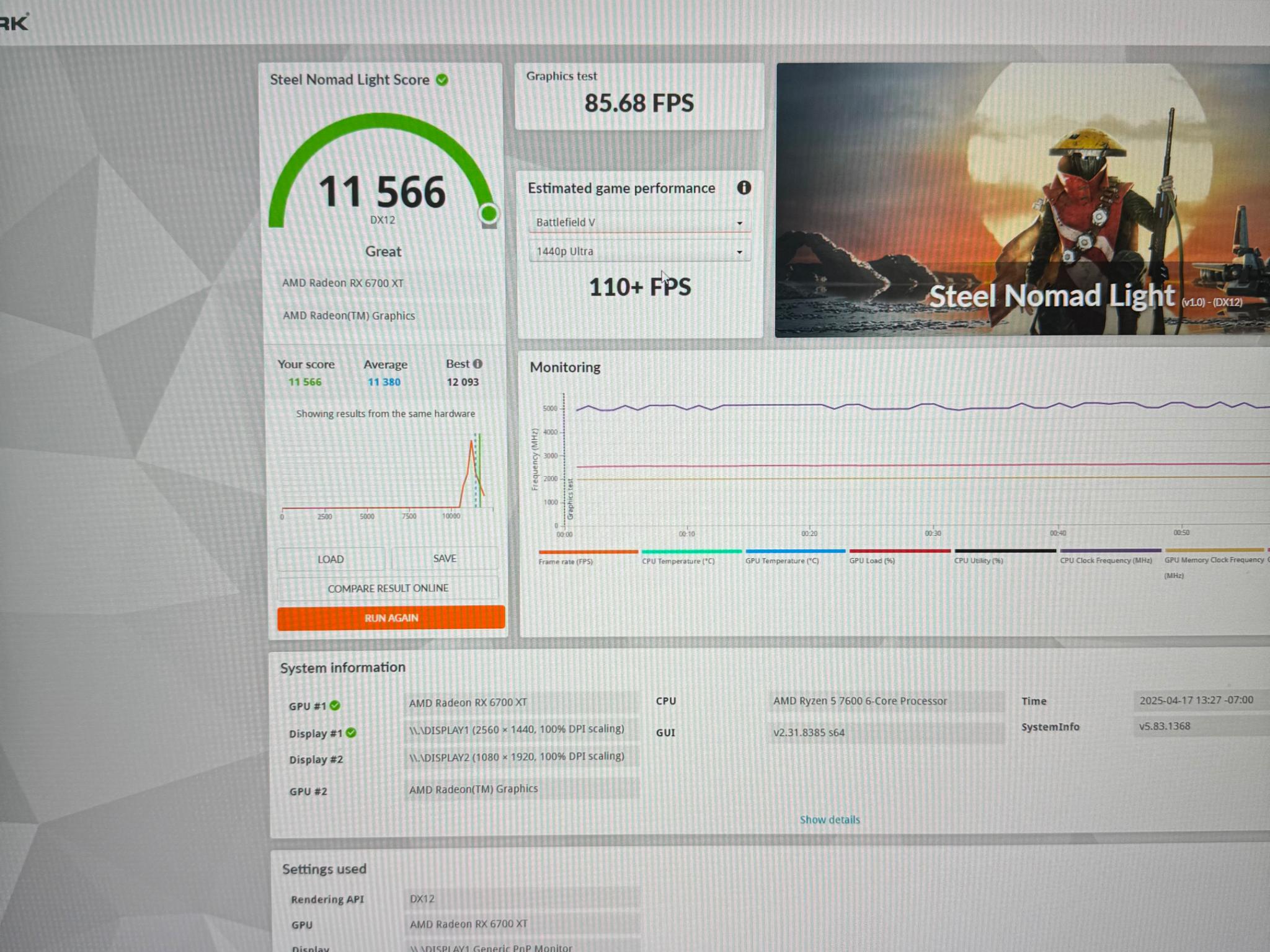1270x952 pixels.
Task: Toggle the CPU Temperature (°C) legend color
Action: coord(691,551)
